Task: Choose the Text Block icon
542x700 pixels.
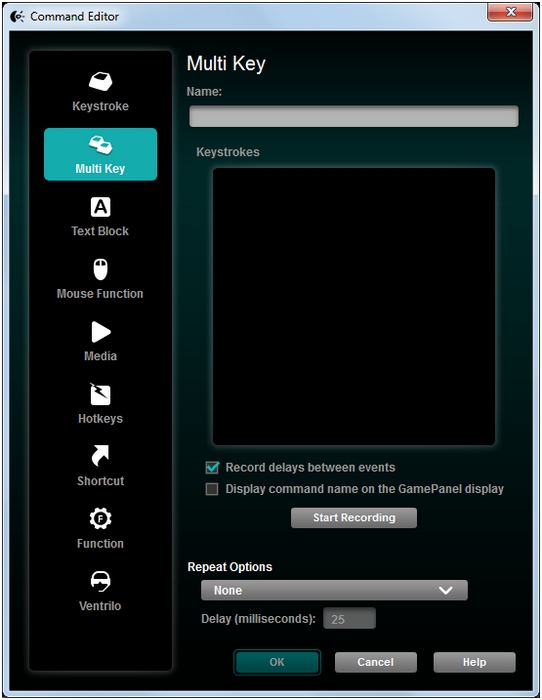Action: coord(100,207)
